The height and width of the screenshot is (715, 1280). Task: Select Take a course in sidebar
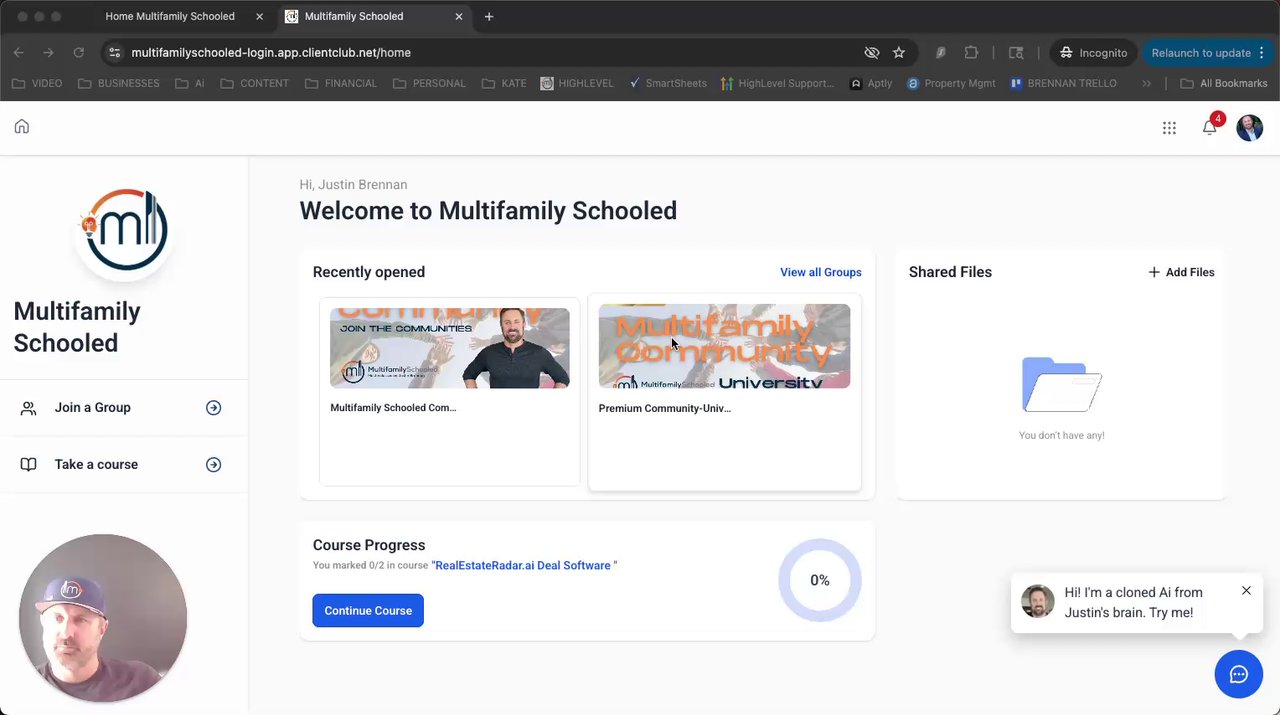(124, 465)
